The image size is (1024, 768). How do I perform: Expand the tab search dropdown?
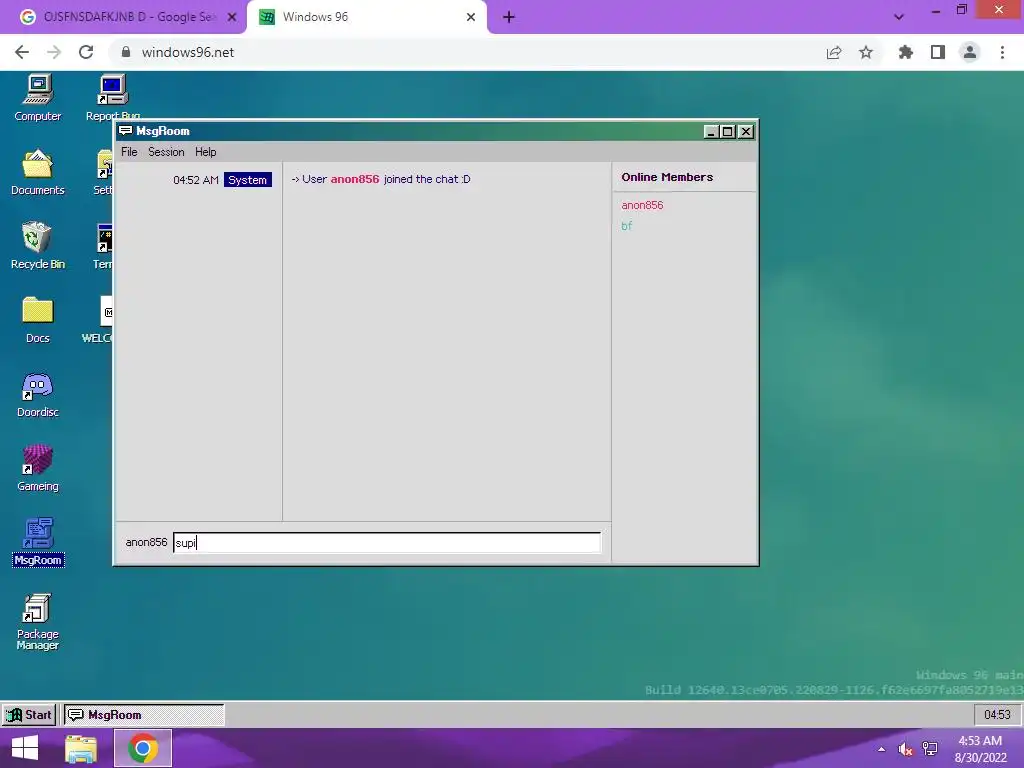[x=899, y=17]
